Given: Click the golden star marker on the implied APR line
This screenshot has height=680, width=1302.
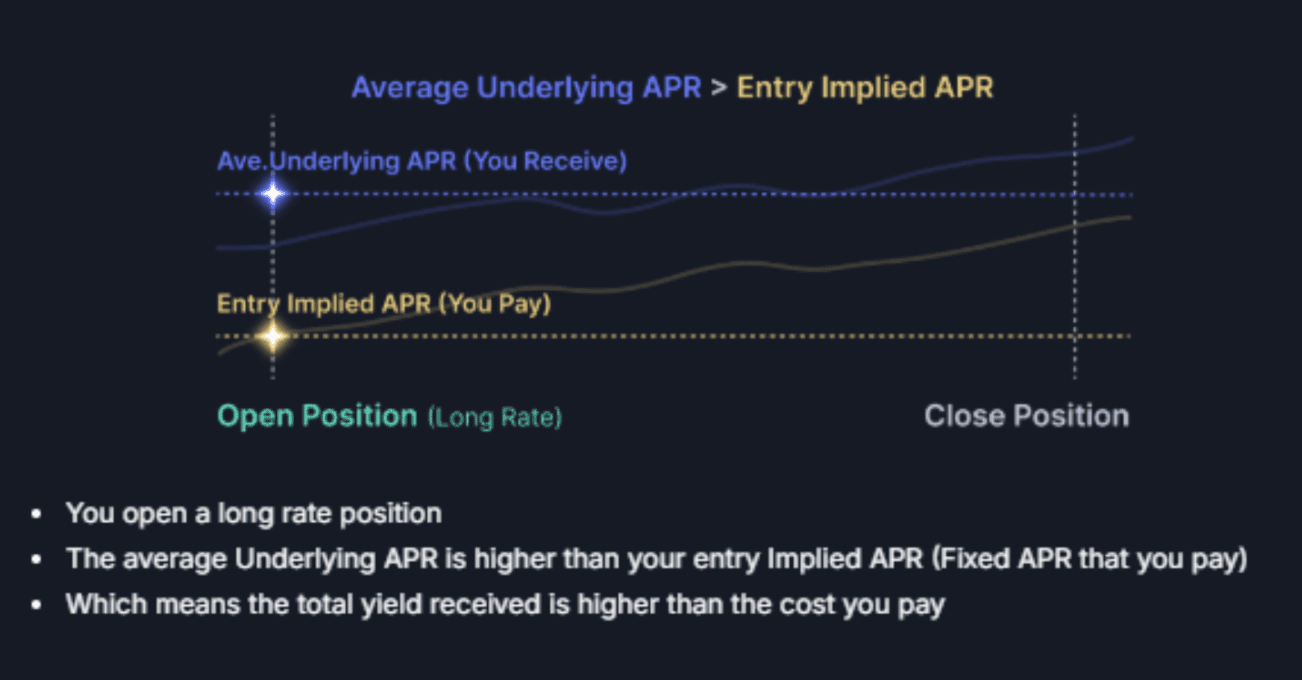Looking at the screenshot, I should pos(273,336).
